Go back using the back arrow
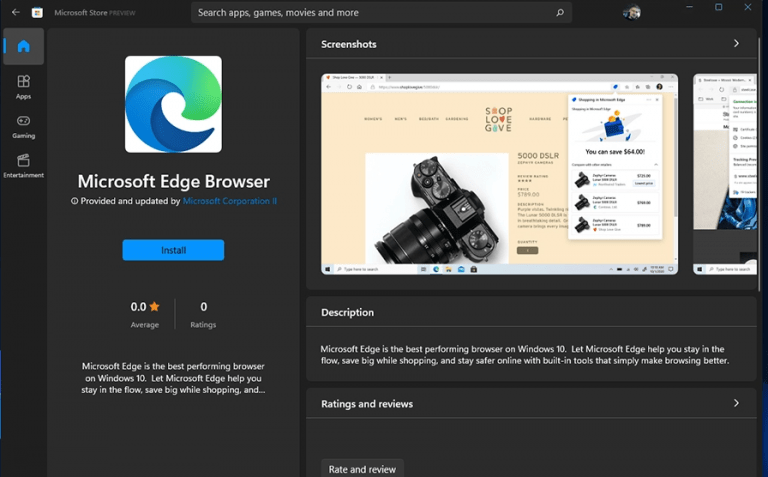Screen dimensions: 768x477 point(16,12)
